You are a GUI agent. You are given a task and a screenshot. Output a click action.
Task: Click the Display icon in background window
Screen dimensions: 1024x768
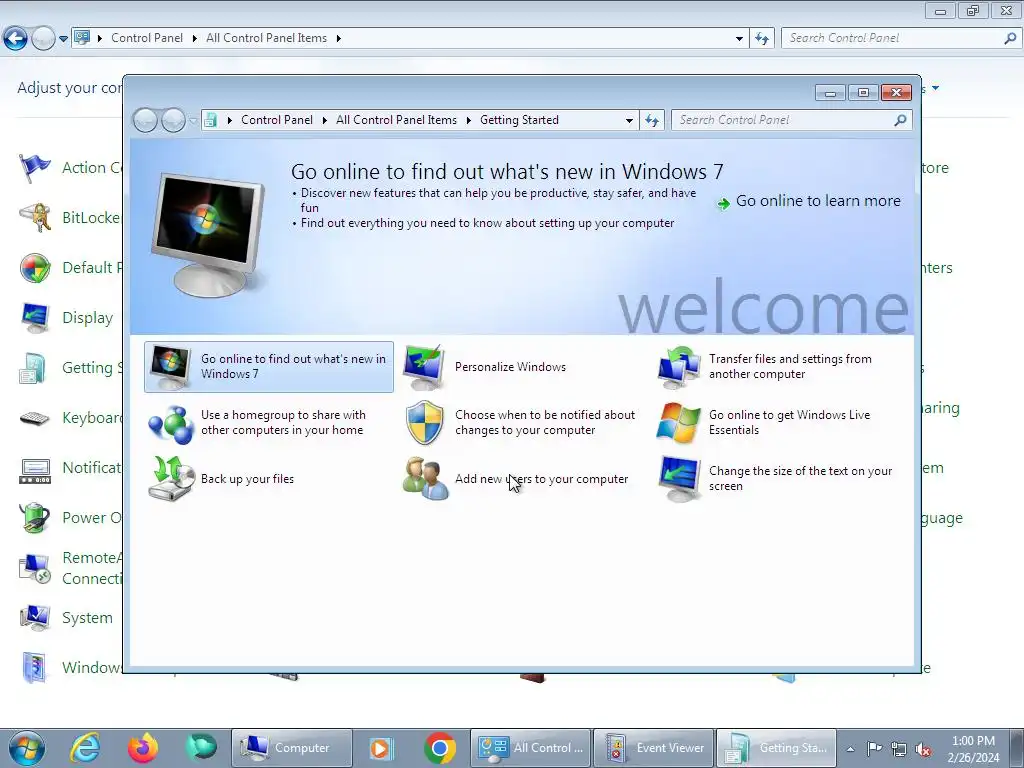pos(35,318)
